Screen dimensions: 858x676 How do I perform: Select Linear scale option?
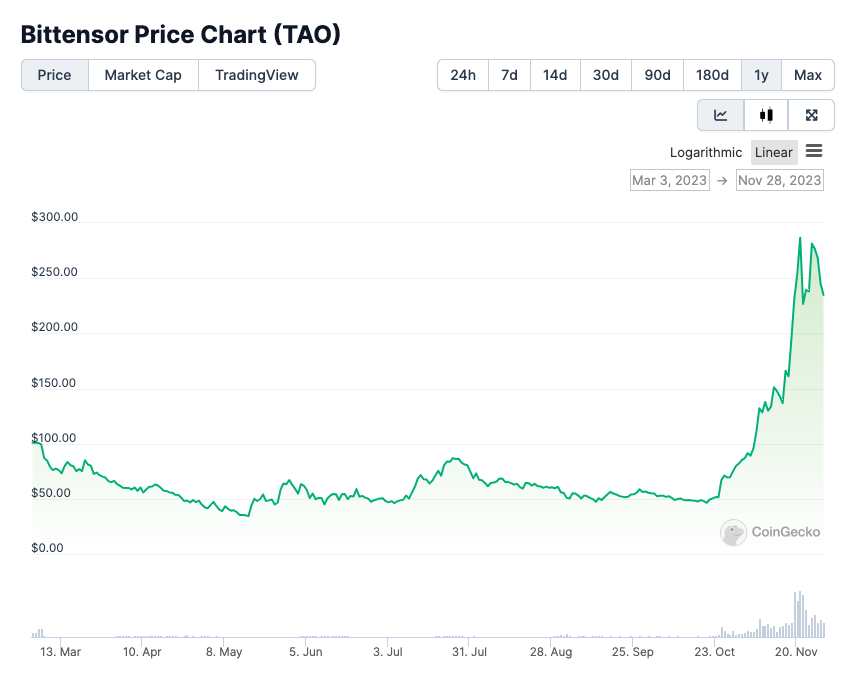[774, 152]
